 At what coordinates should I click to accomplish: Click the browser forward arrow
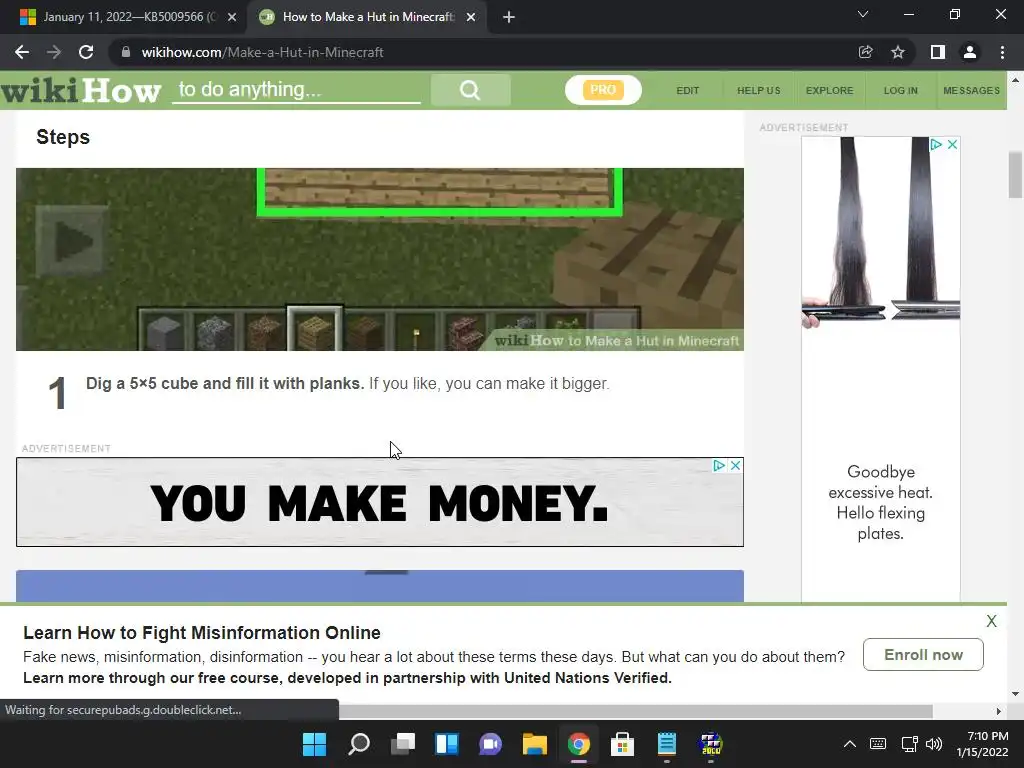[x=54, y=52]
